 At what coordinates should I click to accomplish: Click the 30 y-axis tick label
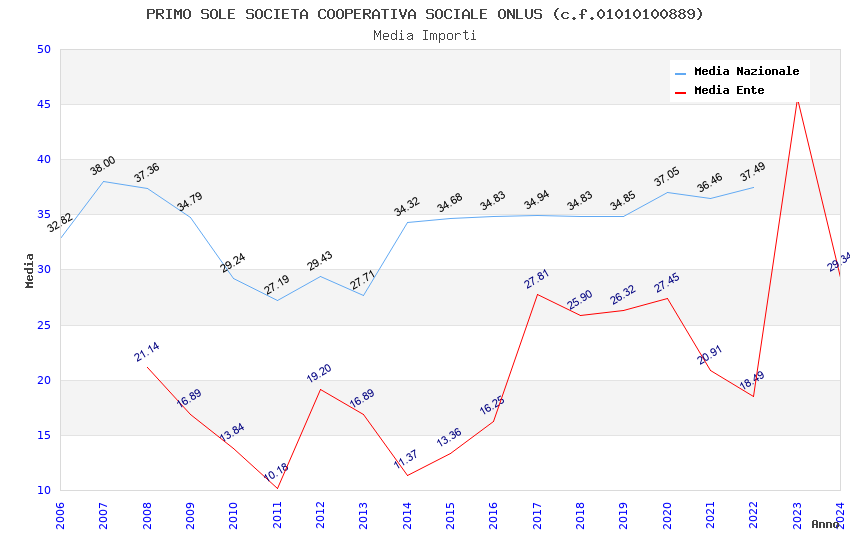[44, 269]
